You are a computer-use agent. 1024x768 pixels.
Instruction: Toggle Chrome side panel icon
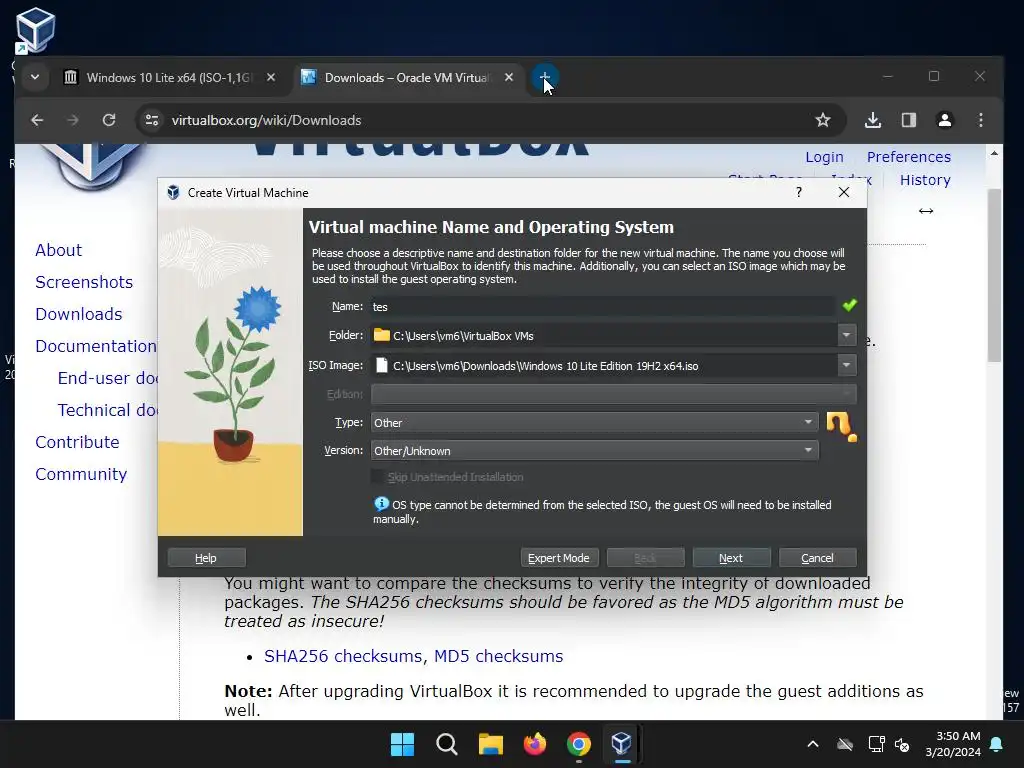click(909, 120)
